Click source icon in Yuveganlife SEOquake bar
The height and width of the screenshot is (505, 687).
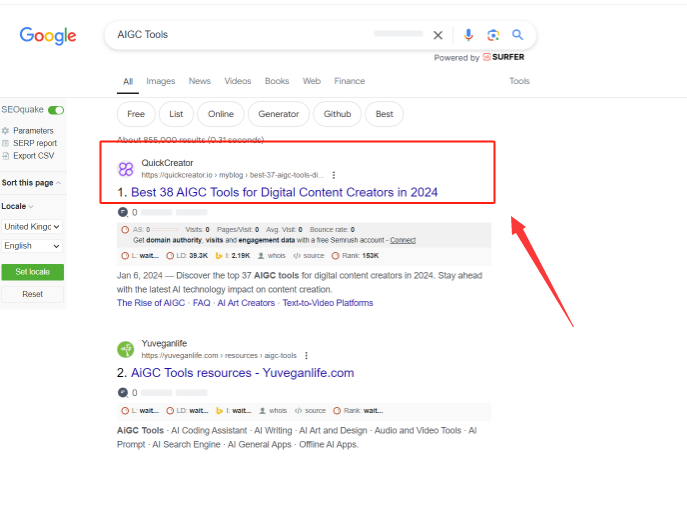coord(298,411)
